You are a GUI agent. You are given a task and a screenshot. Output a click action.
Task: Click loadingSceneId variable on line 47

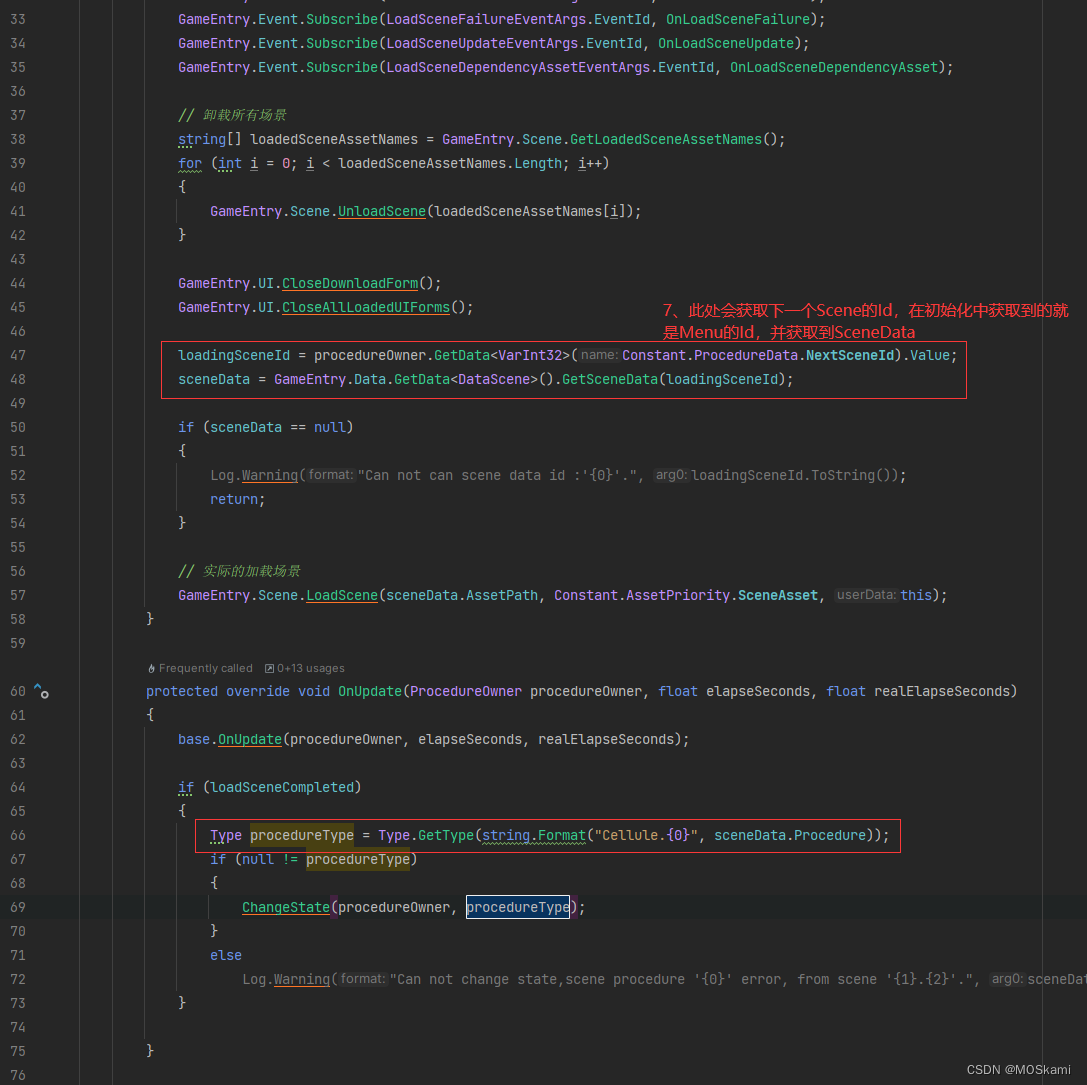pyautogui.click(x=234, y=356)
